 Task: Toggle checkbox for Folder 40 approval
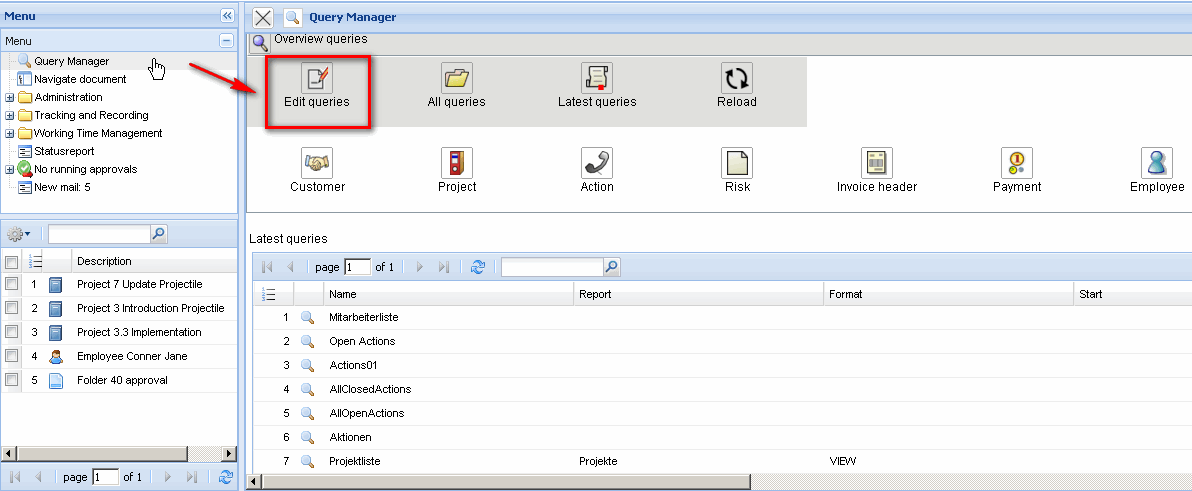[x=12, y=380]
